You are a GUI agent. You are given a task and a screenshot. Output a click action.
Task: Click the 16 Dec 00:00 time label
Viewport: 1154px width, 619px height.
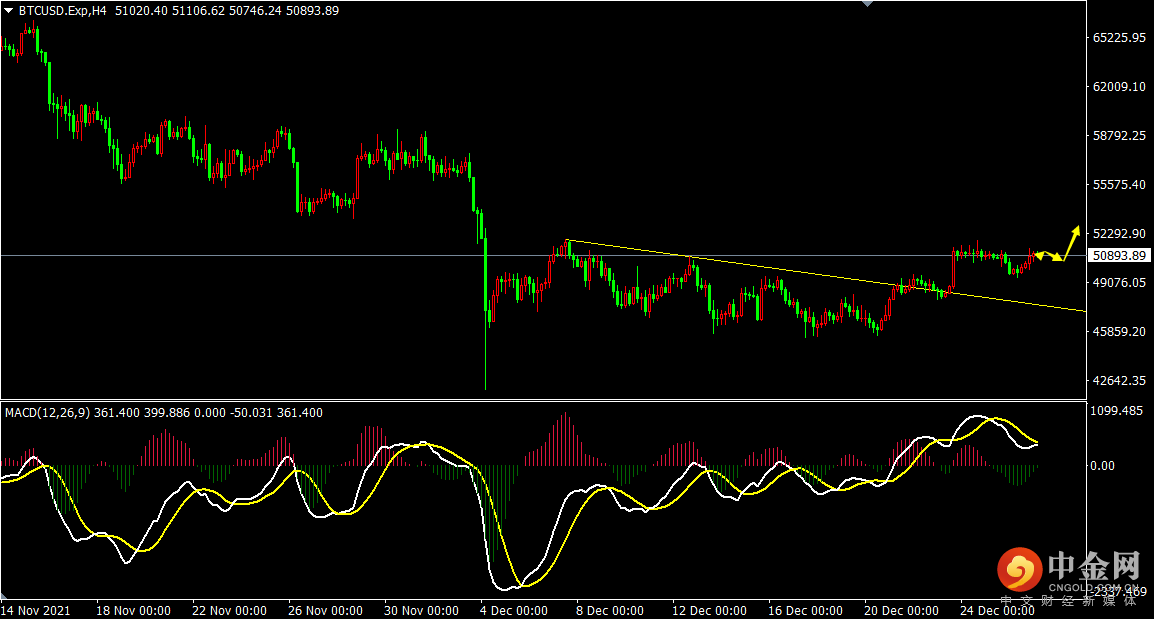click(805, 611)
